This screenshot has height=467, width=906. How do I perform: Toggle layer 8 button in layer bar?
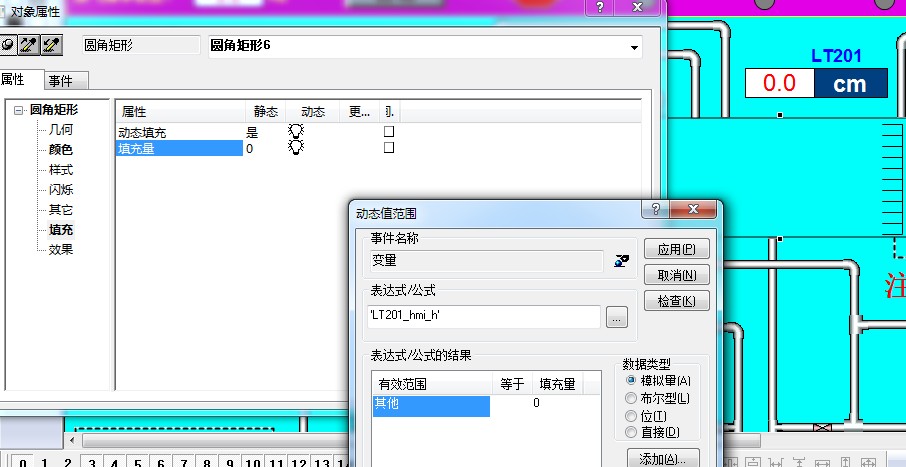[x=207, y=463]
